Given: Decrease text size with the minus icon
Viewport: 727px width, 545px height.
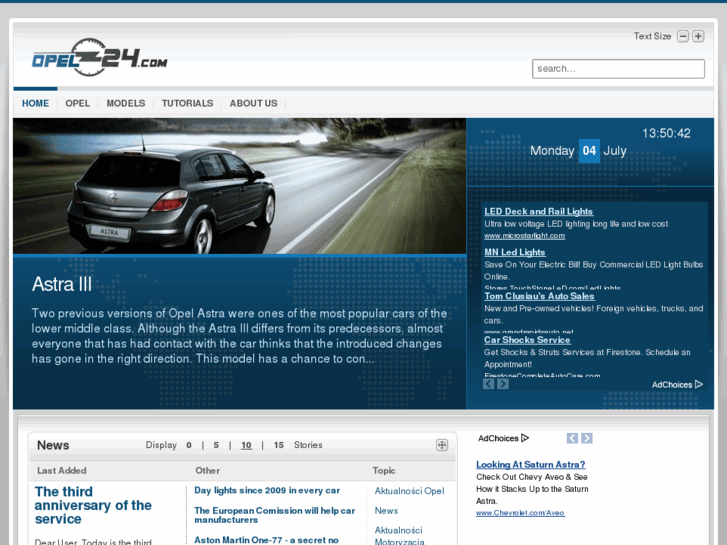Looking at the screenshot, I should [682, 36].
